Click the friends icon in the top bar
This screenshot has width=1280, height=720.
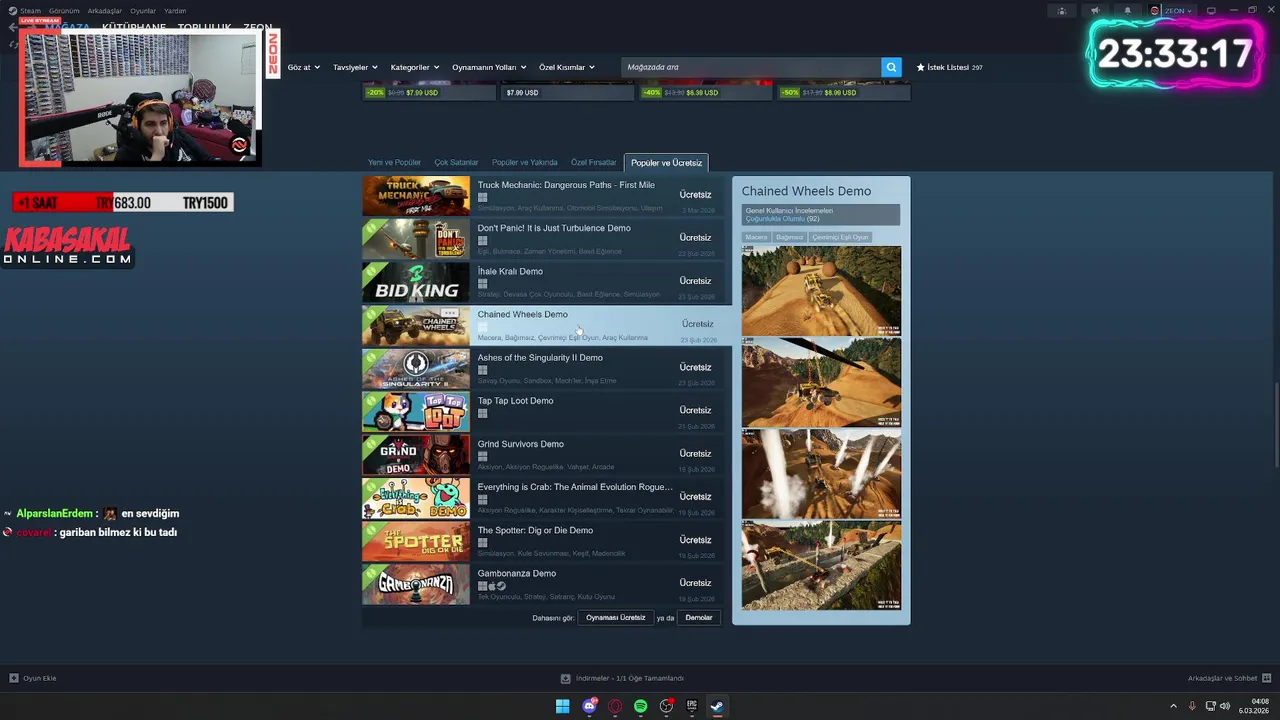click(x=1062, y=11)
